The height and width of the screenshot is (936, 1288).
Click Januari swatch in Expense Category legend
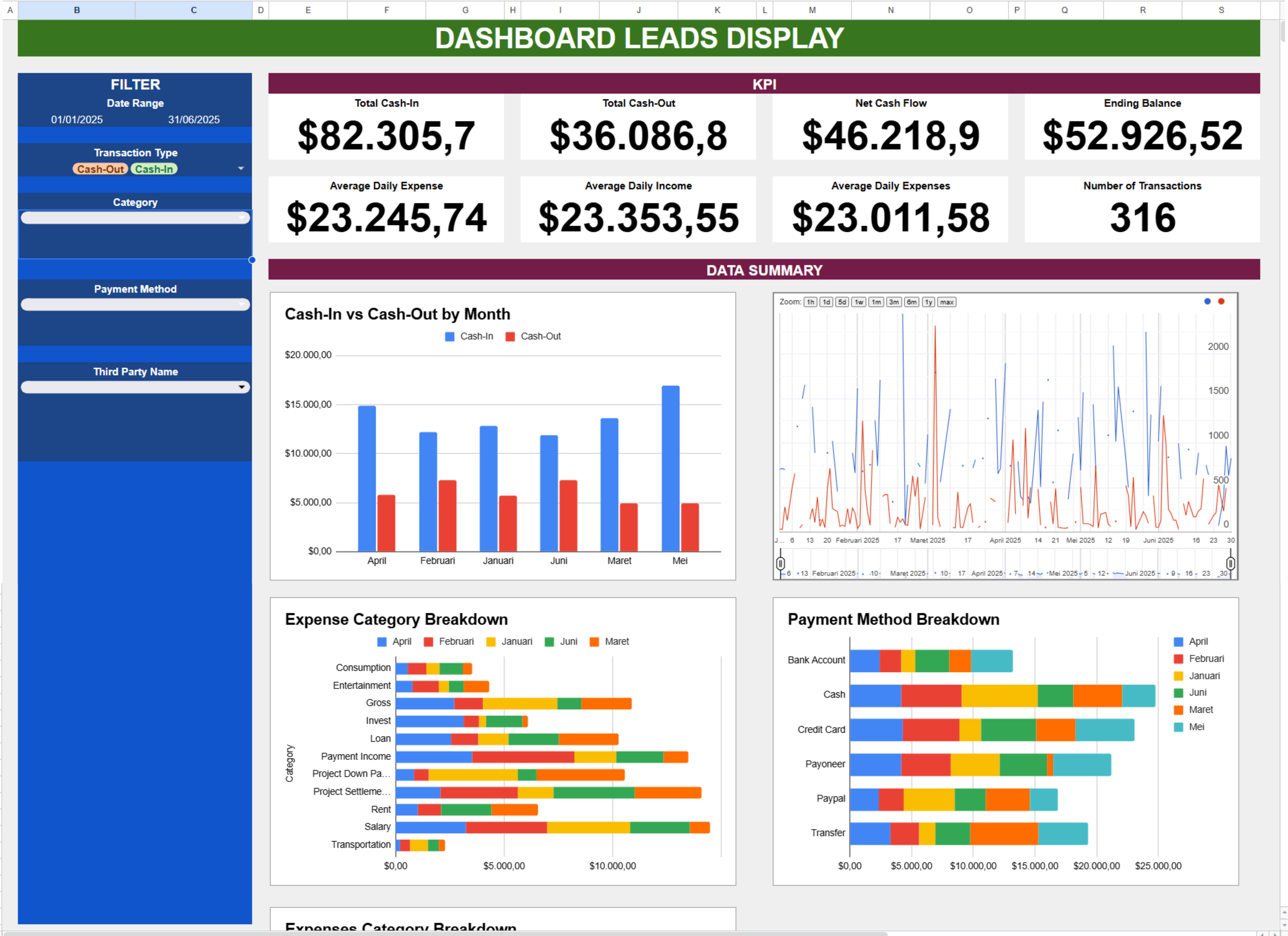click(x=491, y=642)
